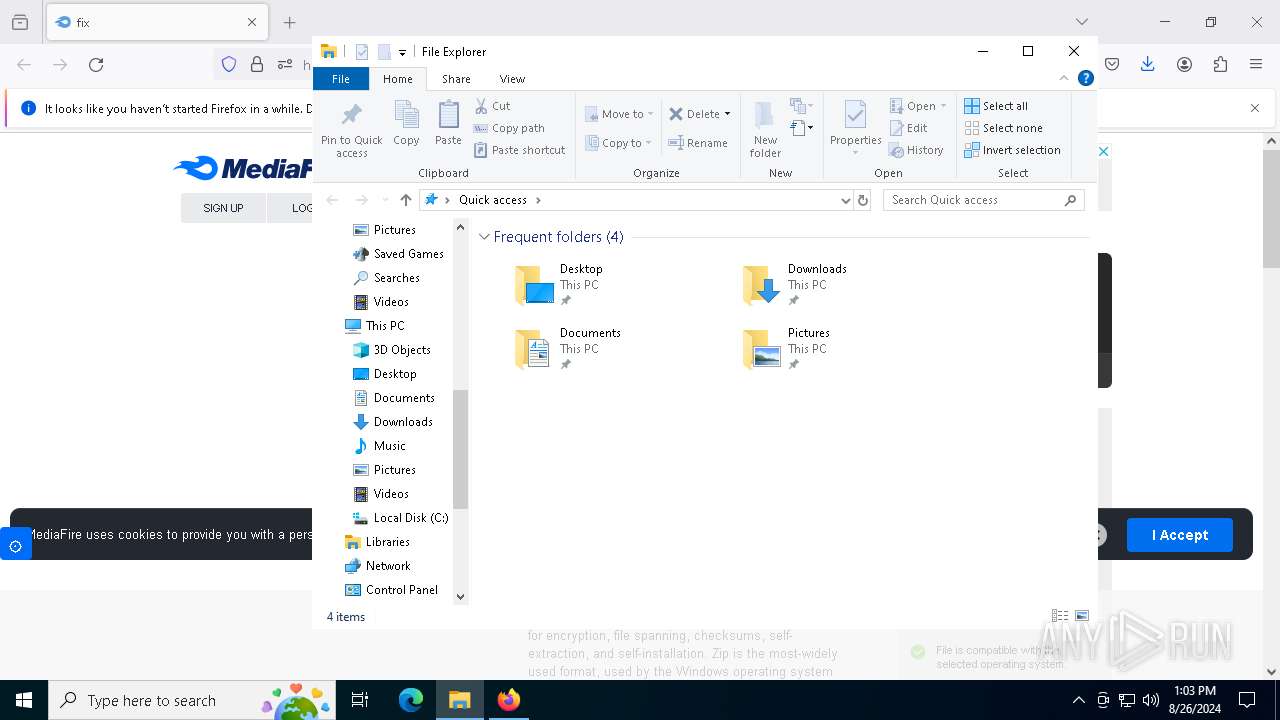Click Invert selection in ribbon
1280x720 pixels.
click(x=1012, y=150)
